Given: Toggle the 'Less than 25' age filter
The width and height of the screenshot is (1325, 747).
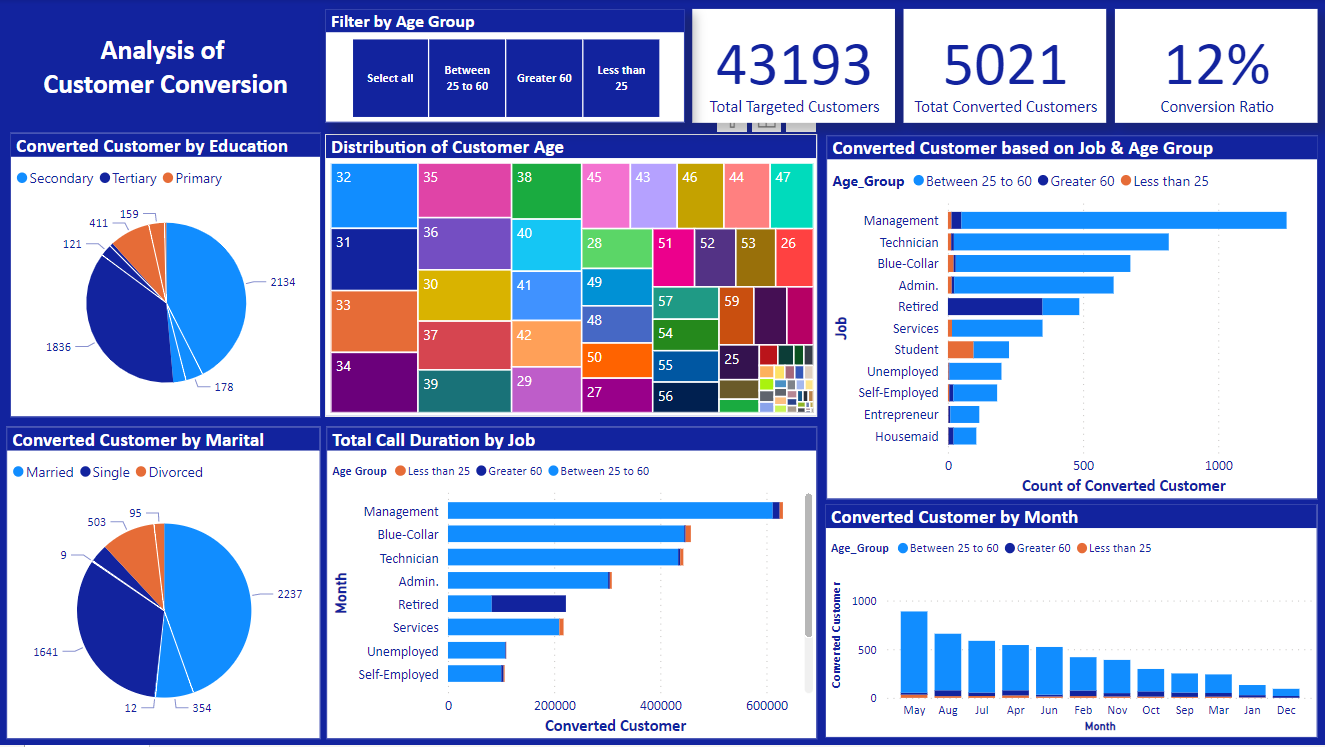Looking at the screenshot, I should pos(619,77).
